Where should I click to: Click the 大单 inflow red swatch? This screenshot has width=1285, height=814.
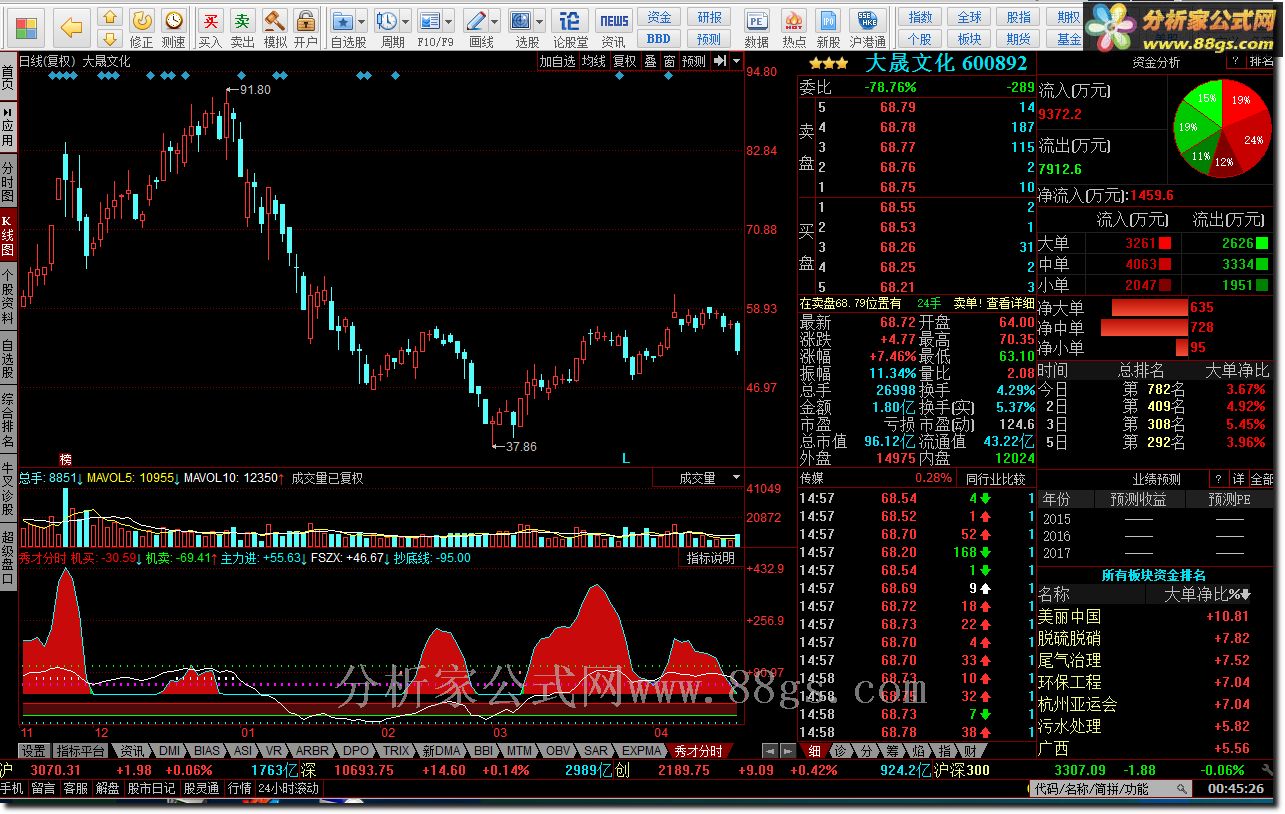(x=1164, y=243)
